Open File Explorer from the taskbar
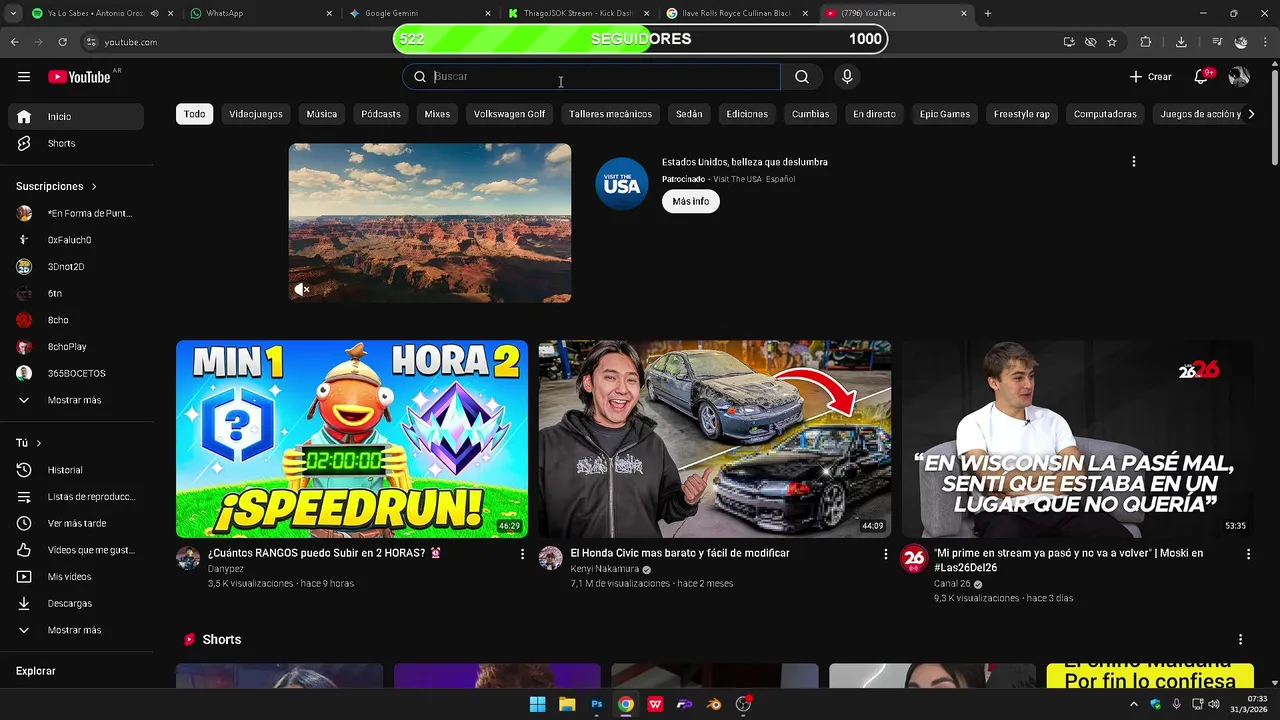 coord(566,704)
